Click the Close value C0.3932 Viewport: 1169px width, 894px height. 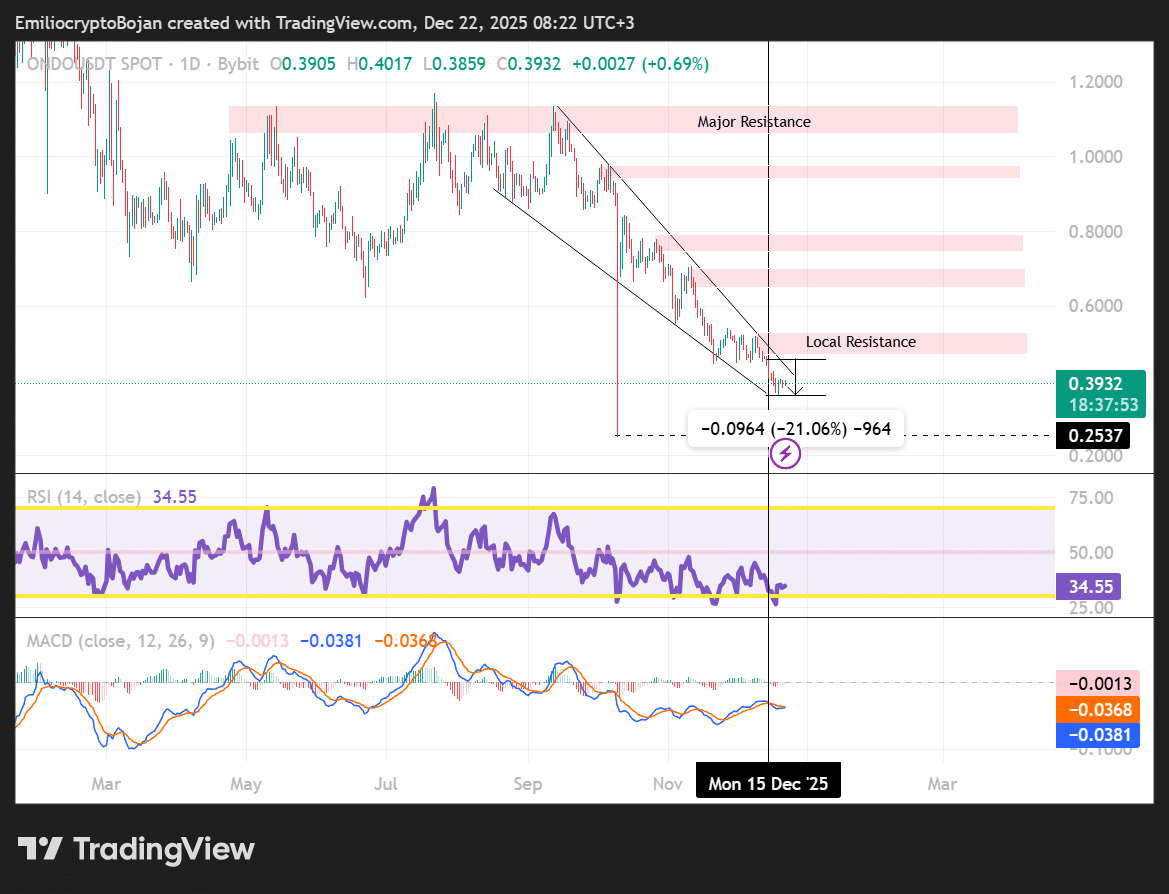tap(529, 64)
